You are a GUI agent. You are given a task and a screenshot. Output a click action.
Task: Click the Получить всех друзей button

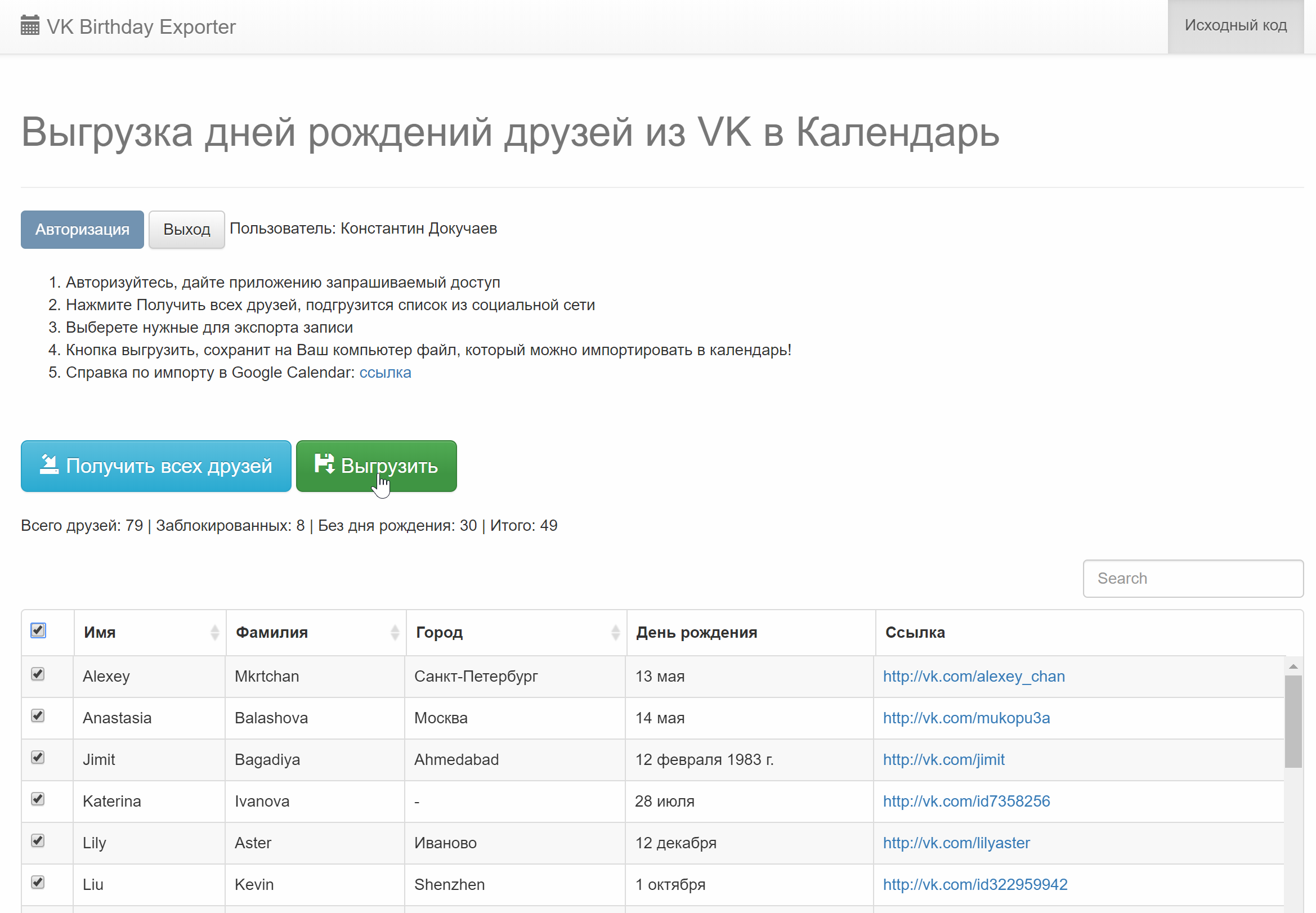(x=156, y=466)
